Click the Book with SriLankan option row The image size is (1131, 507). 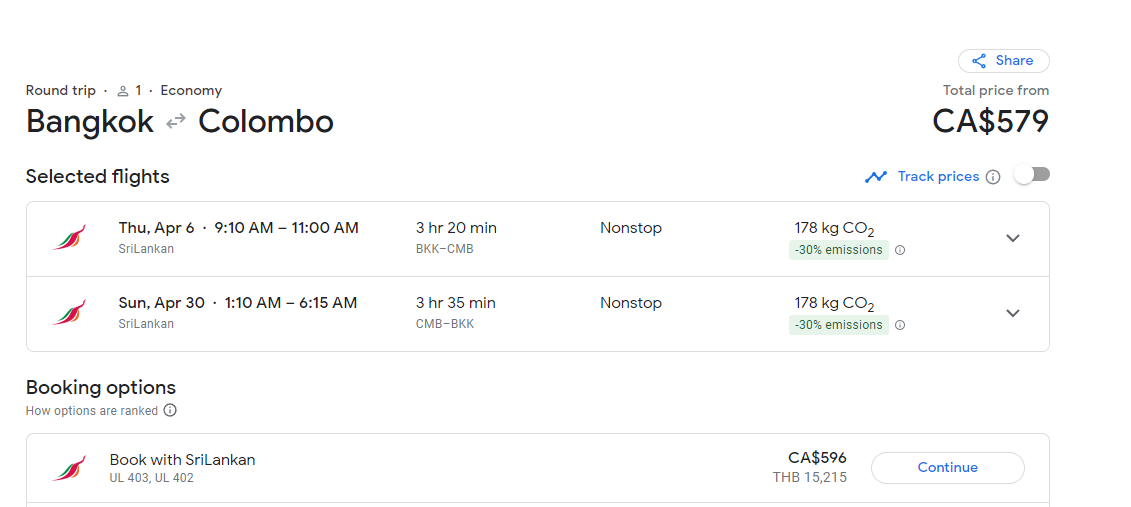400,468
